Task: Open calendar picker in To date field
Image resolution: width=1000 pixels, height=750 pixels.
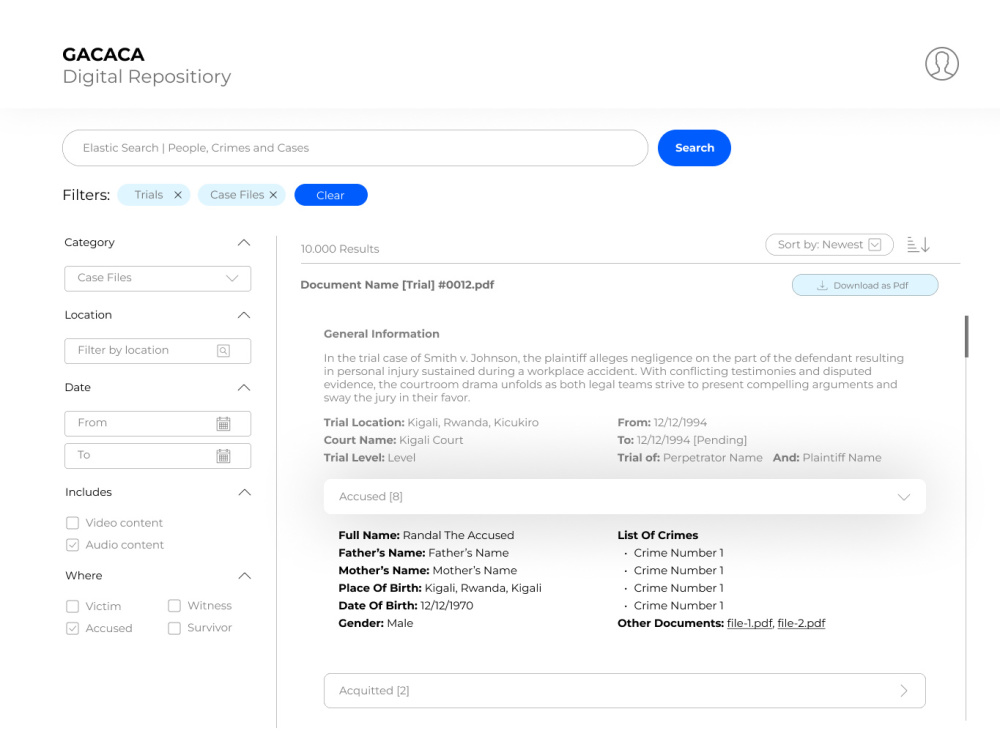Action: tap(223, 455)
